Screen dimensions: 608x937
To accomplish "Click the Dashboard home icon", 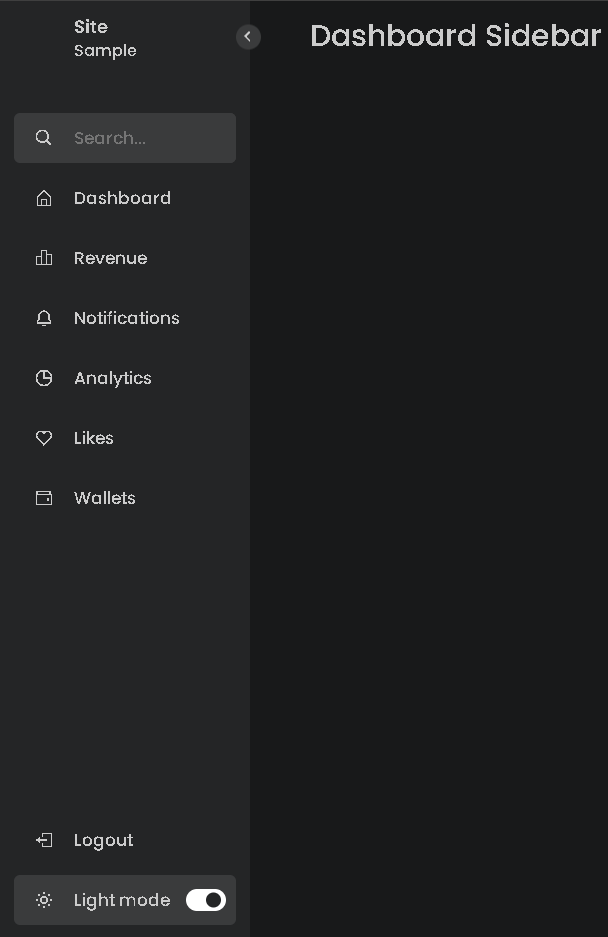I will pos(43,197).
